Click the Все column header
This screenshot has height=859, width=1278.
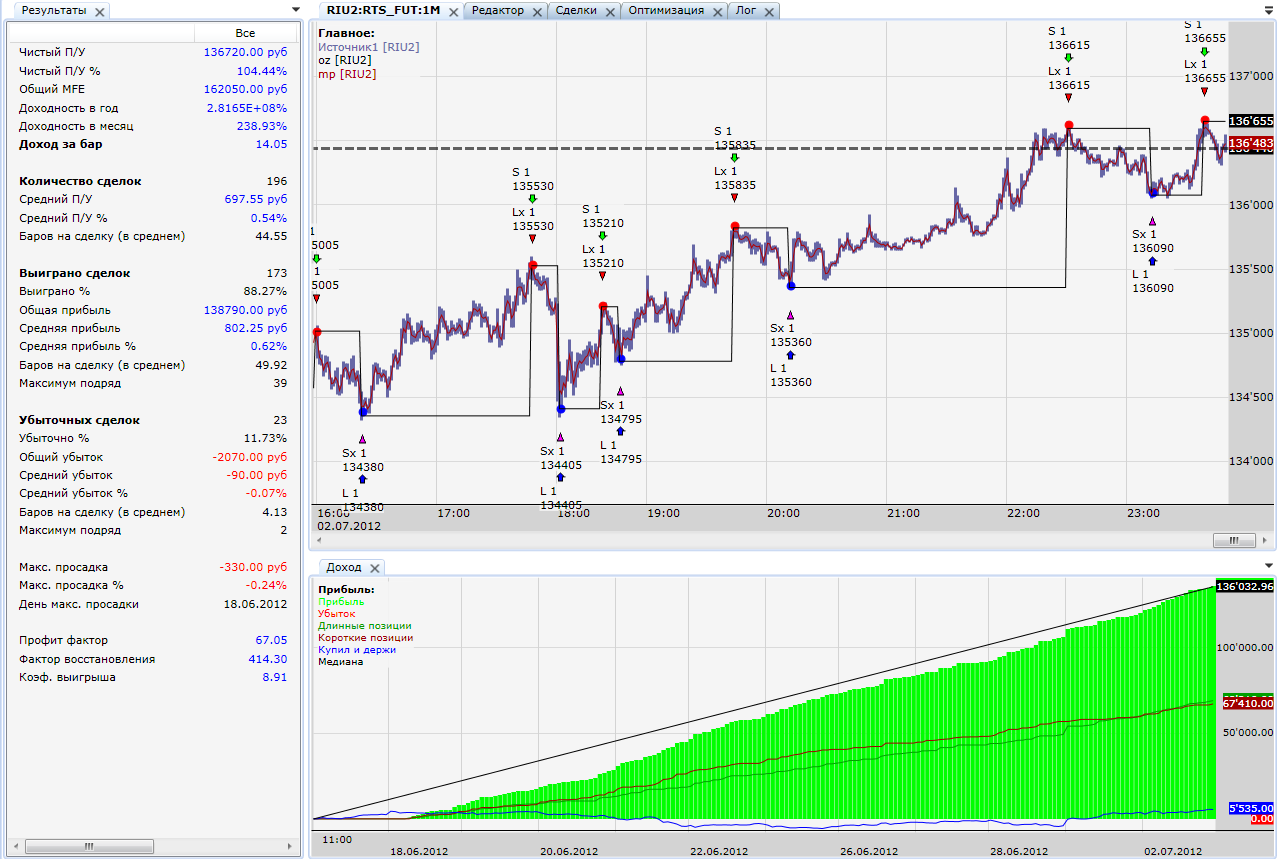coord(245,33)
